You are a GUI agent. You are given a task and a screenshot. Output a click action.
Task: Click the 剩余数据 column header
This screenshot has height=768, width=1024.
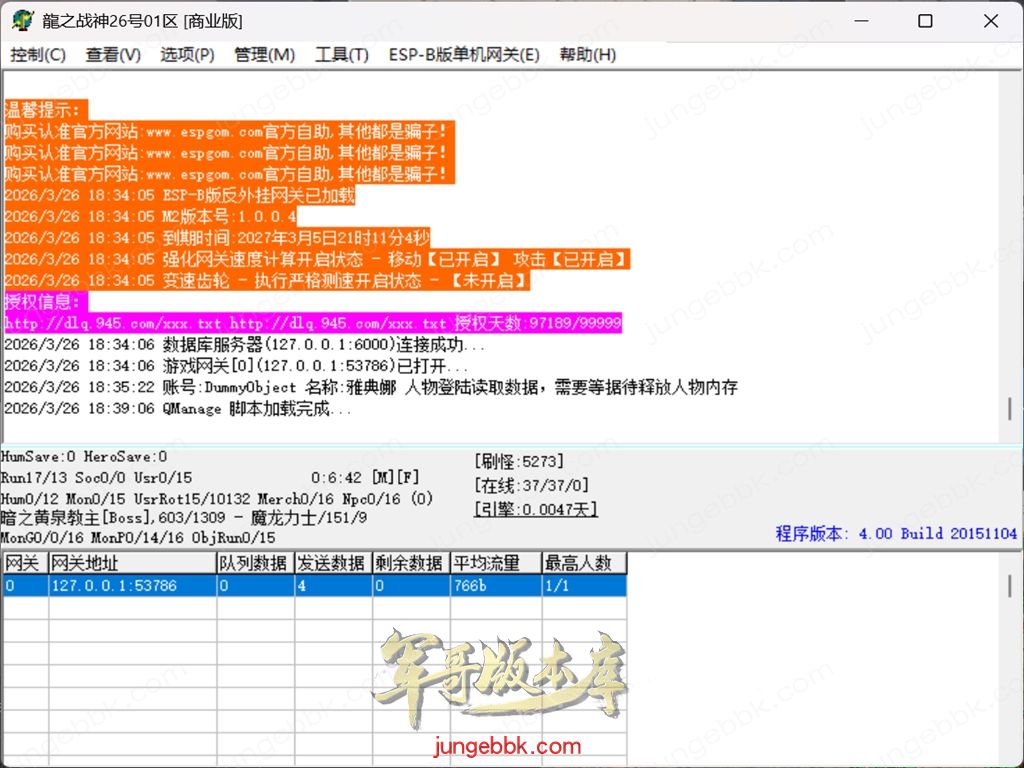pyautogui.click(x=410, y=563)
